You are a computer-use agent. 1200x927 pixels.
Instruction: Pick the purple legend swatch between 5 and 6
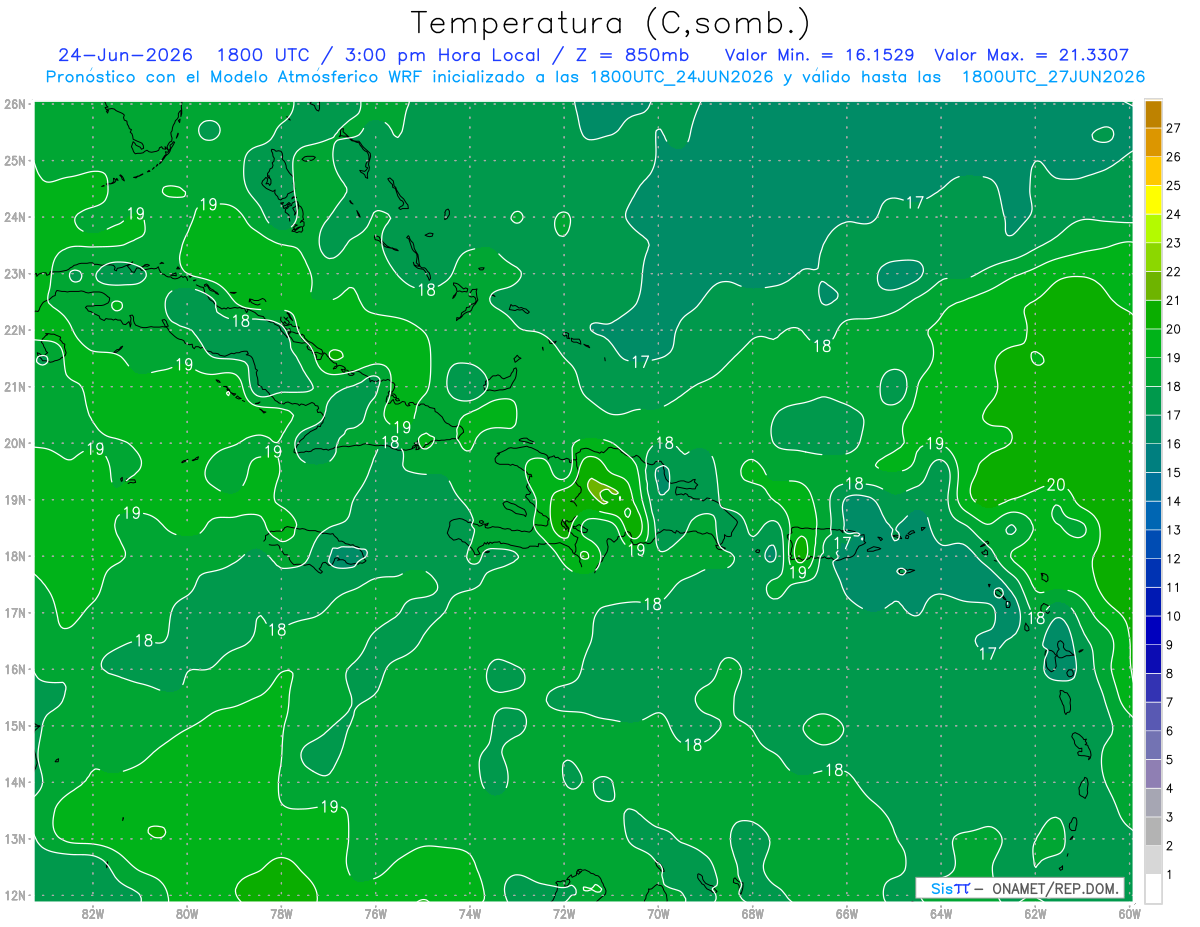pyautogui.click(x=1153, y=745)
